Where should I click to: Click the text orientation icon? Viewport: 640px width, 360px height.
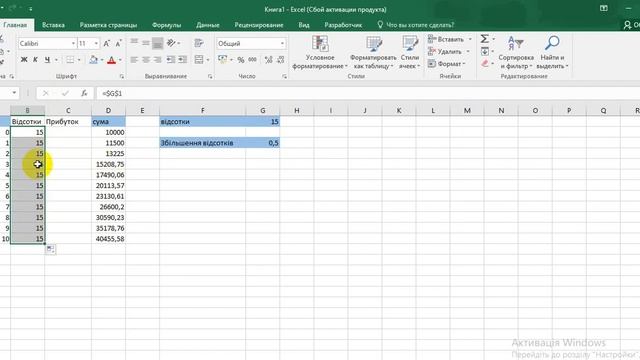coord(171,42)
